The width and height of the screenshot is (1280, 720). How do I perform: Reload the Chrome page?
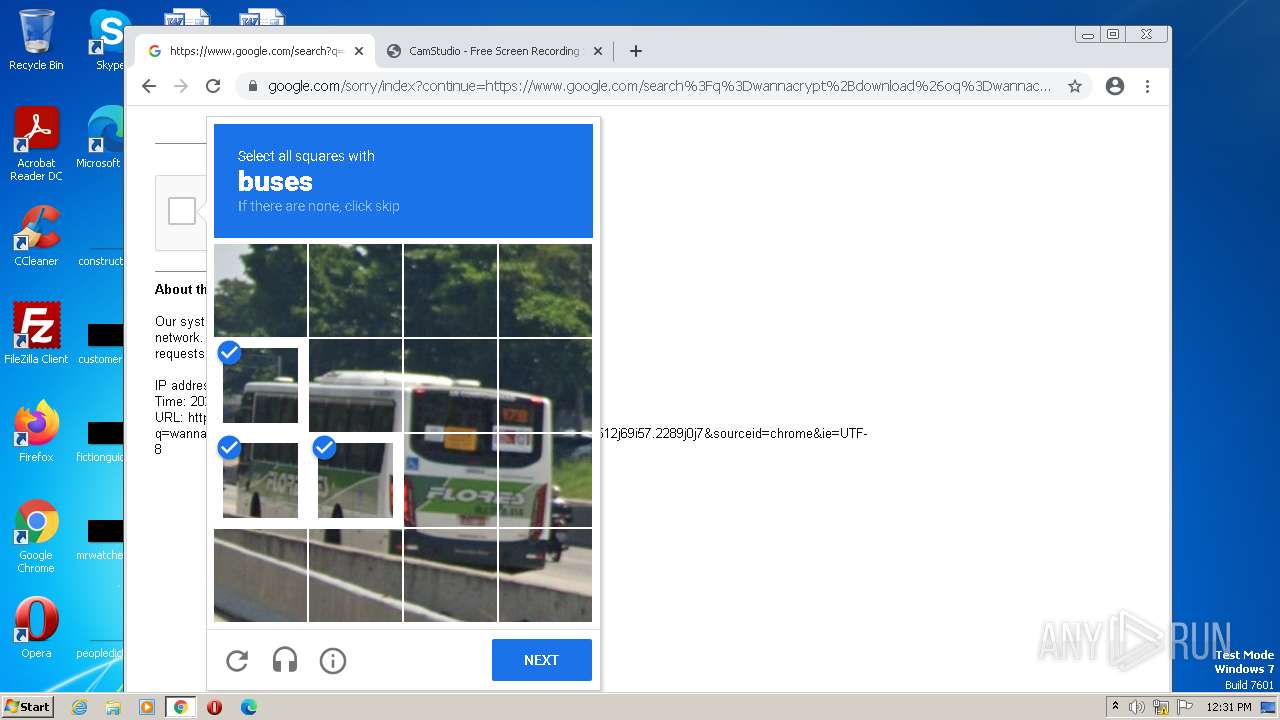pos(213,86)
